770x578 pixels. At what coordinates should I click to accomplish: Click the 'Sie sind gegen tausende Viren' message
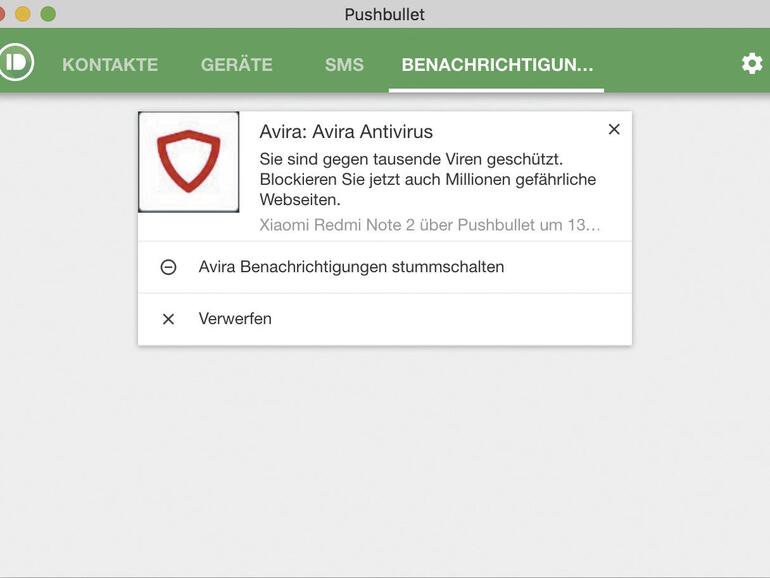(428, 179)
